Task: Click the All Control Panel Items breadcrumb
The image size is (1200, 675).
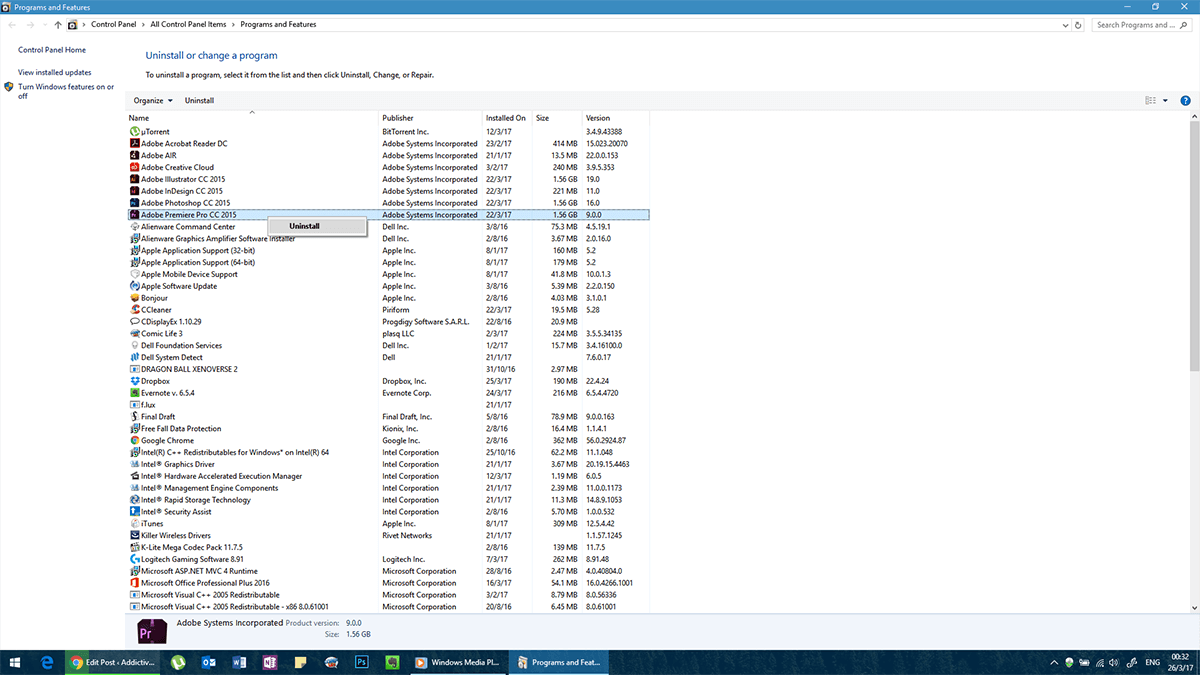Action: tap(189, 25)
